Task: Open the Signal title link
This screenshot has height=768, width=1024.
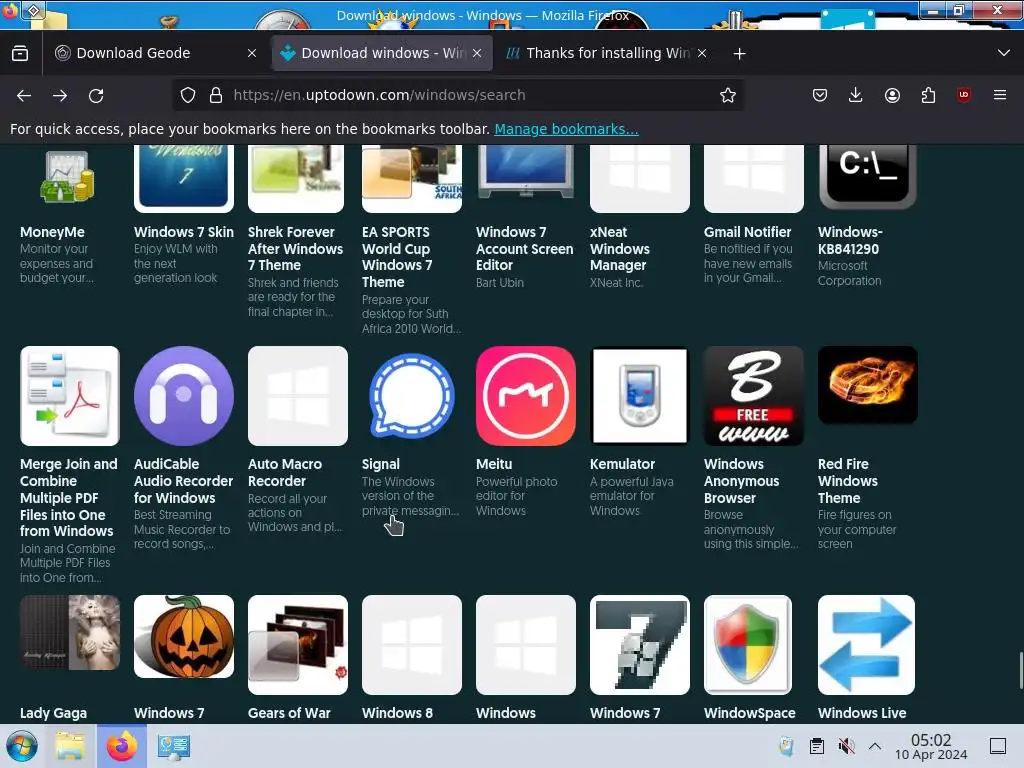Action: click(381, 464)
